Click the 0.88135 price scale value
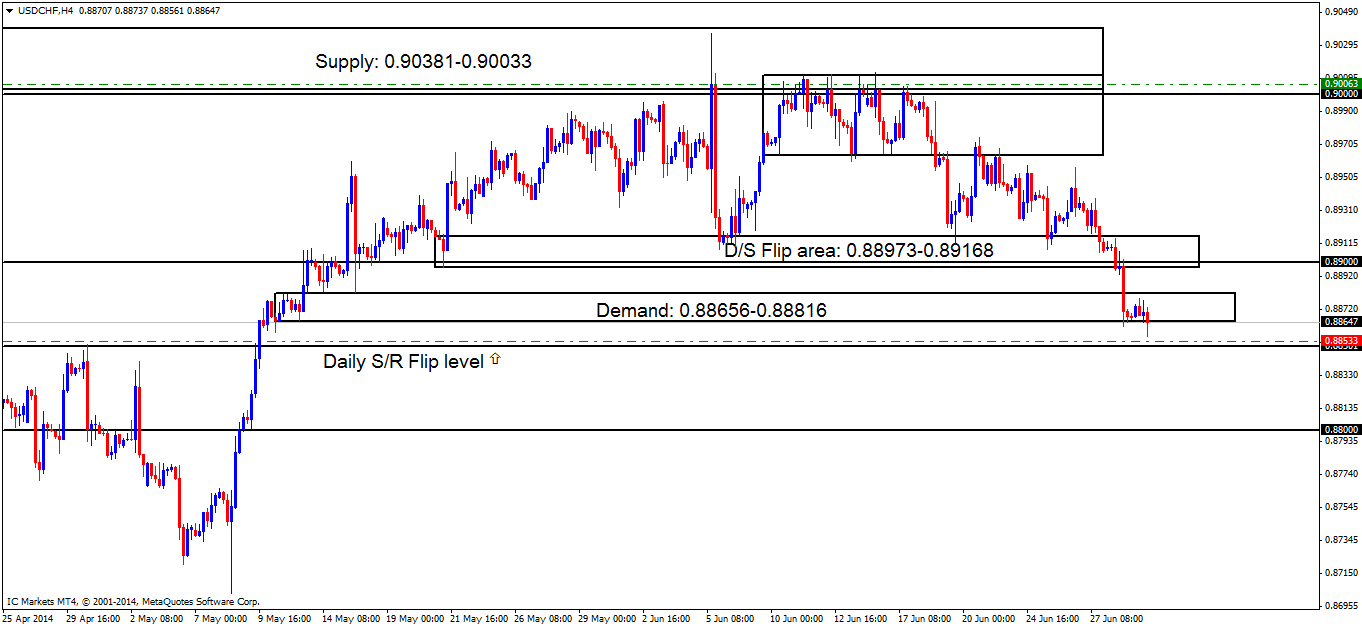This screenshot has height=627, width=1362. [x=1341, y=408]
